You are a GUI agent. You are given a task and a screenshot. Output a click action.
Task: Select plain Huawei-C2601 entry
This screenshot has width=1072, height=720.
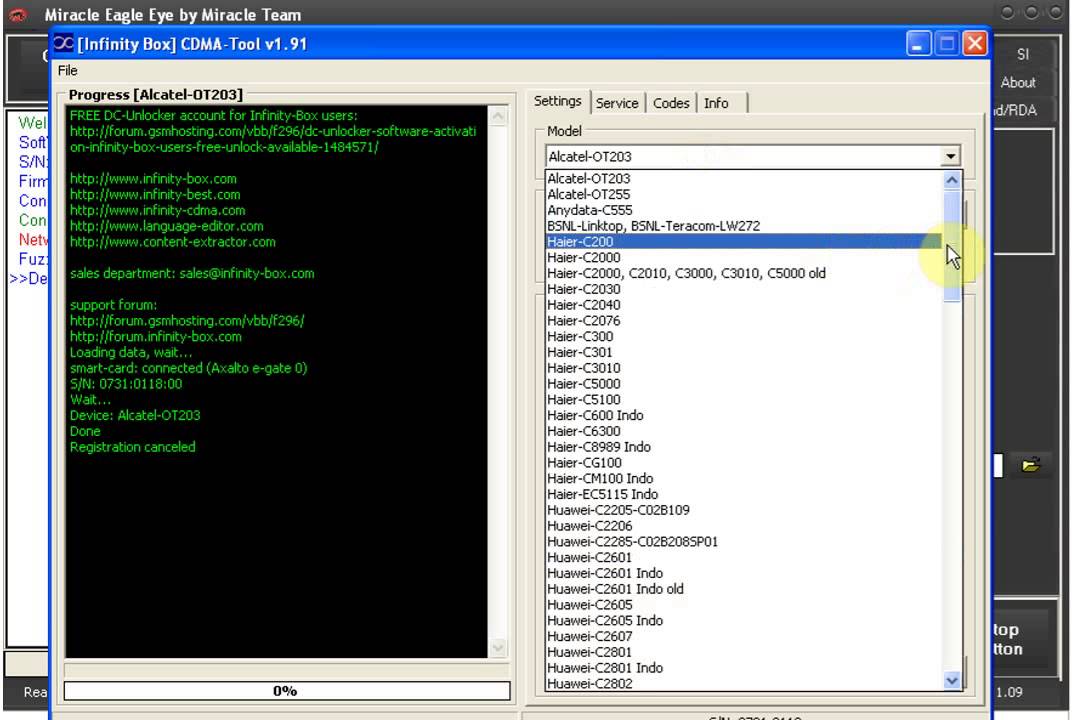click(743, 557)
